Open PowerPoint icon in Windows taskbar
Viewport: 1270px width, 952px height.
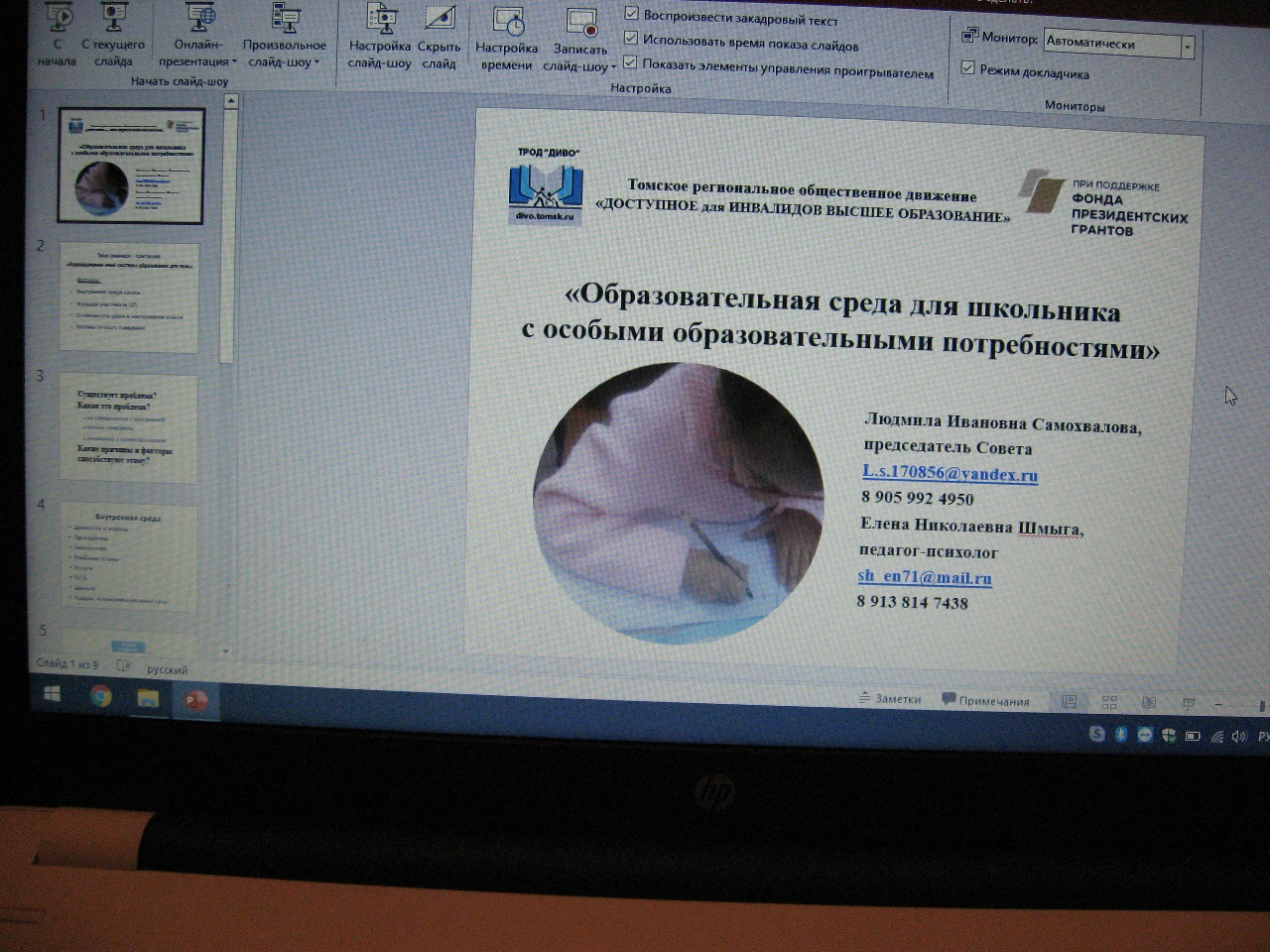194,699
